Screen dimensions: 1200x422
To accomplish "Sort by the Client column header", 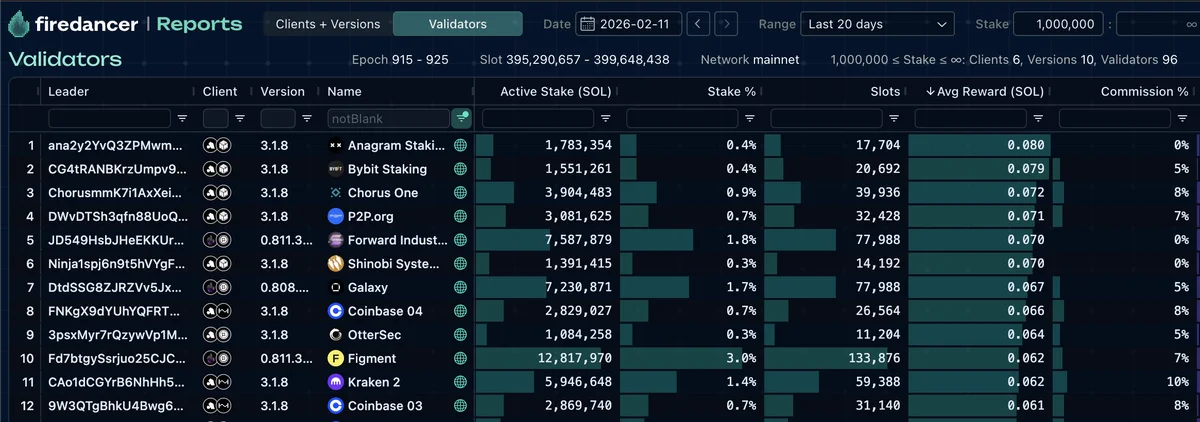I will (x=220, y=91).
